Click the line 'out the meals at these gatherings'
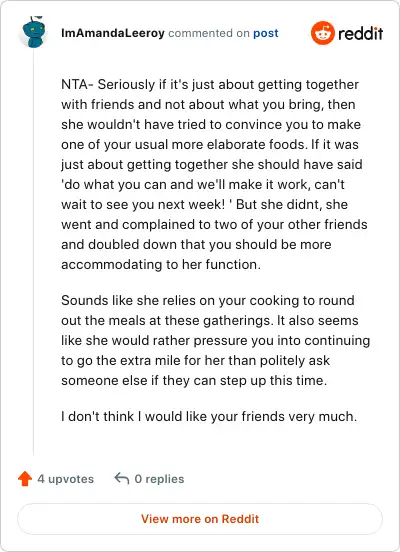Viewport: 400px width, 552px height. click(x=210, y=320)
